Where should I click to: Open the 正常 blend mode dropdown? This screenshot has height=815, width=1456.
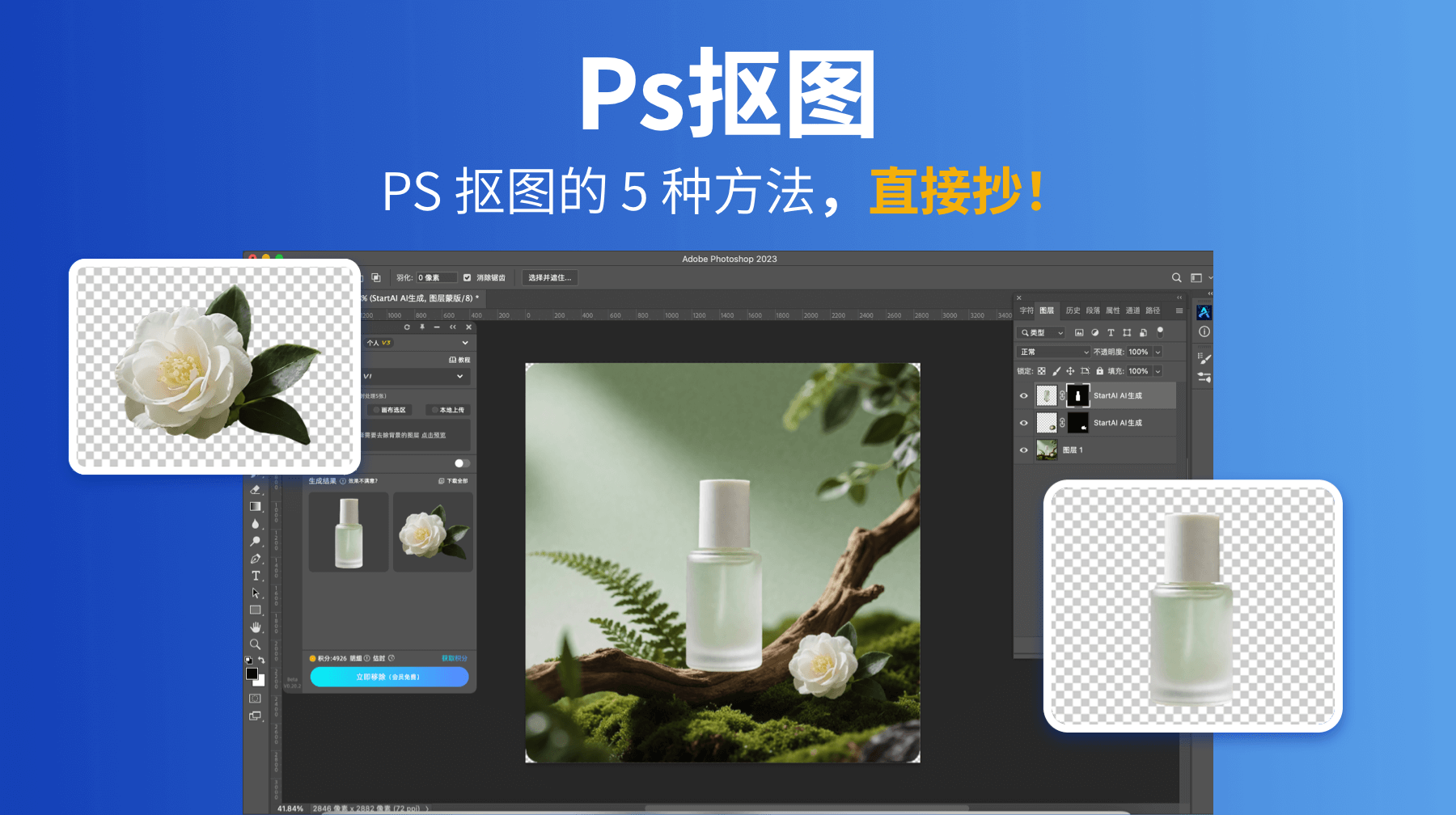click(1054, 352)
